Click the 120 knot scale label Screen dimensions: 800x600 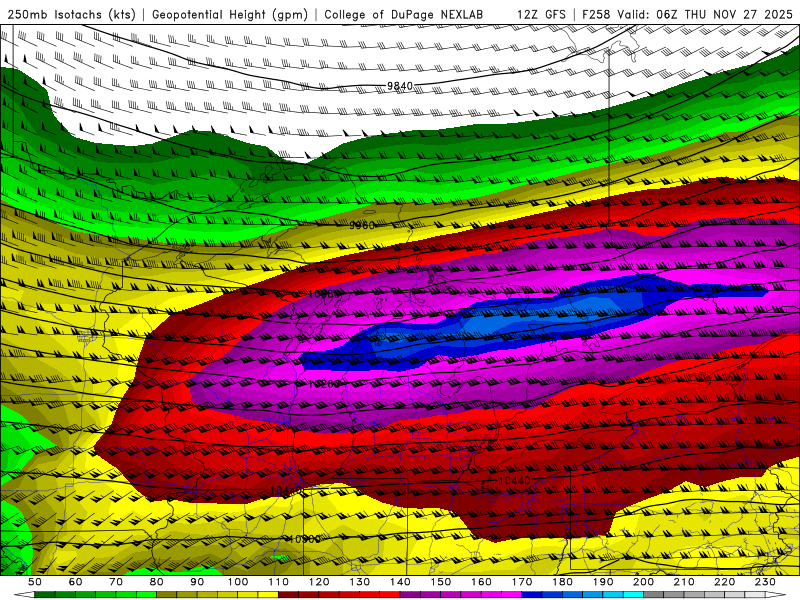pos(319,582)
